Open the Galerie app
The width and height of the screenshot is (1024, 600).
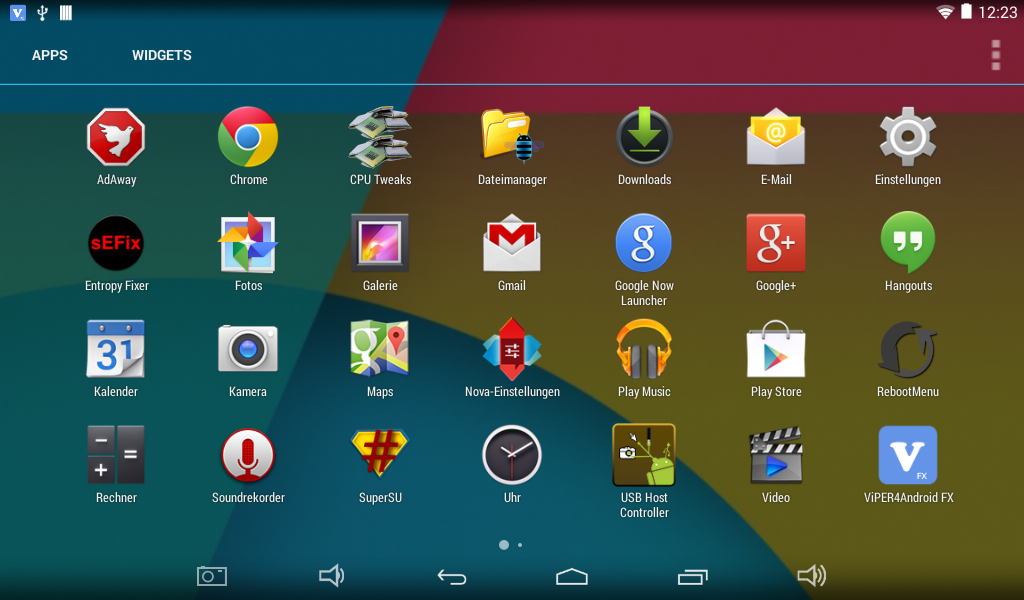coord(380,243)
